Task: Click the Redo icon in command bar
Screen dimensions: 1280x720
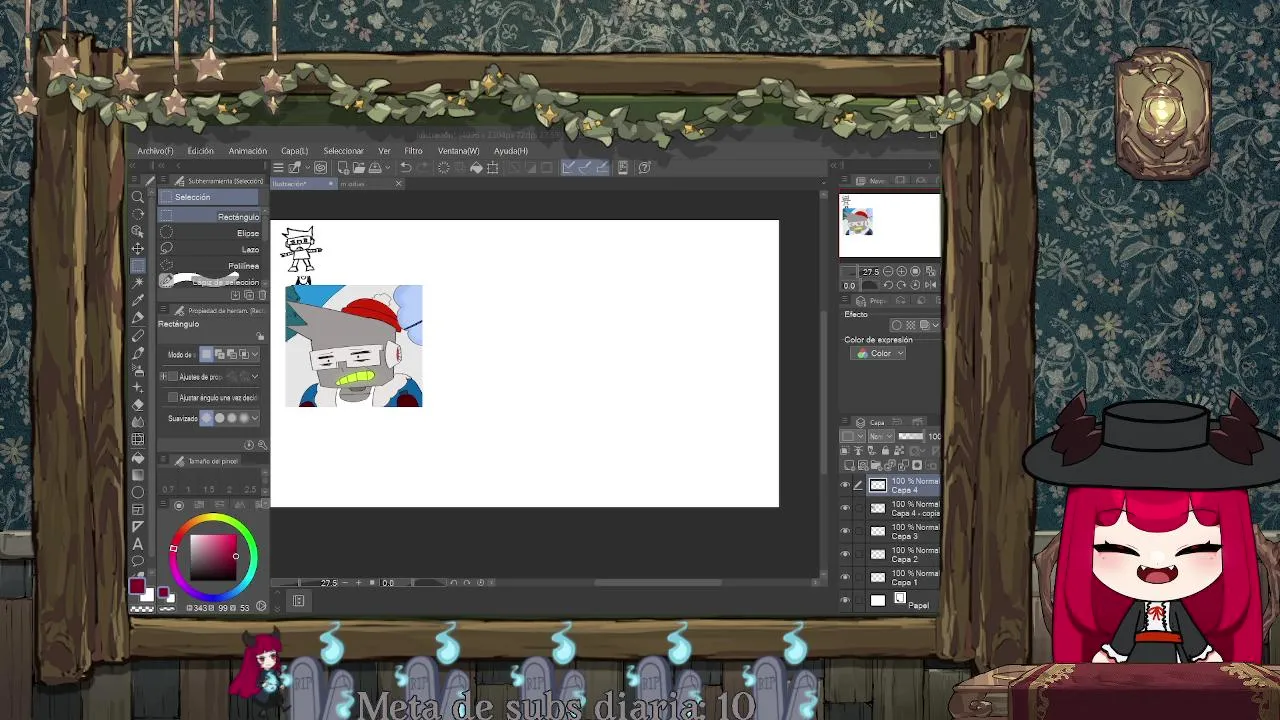Action: coord(424,167)
